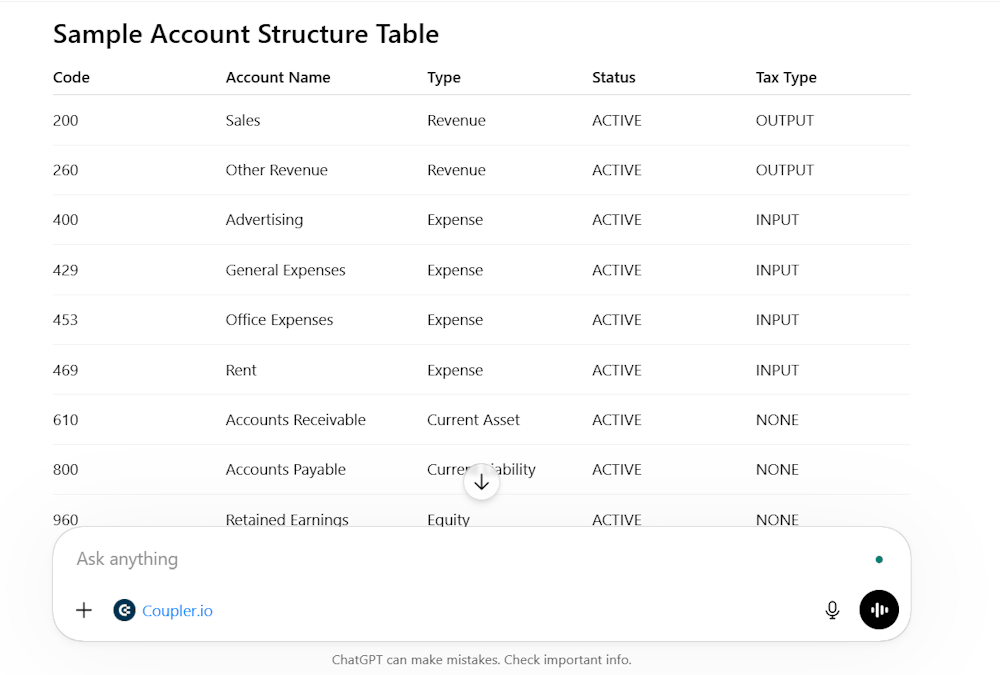This screenshot has width=1000, height=675.
Task: Select code 400 cell
Action: 66,220
